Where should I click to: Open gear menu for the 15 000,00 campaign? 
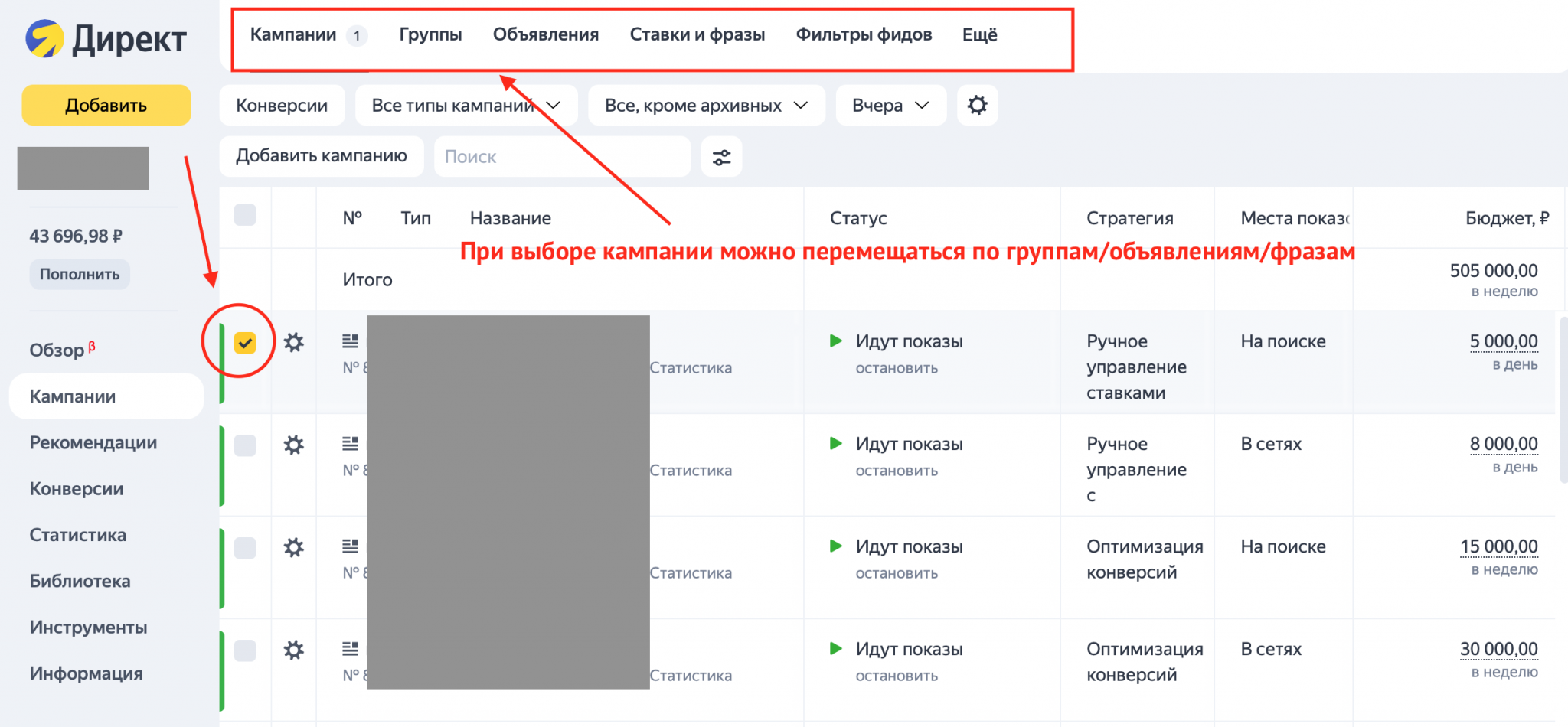(x=294, y=547)
